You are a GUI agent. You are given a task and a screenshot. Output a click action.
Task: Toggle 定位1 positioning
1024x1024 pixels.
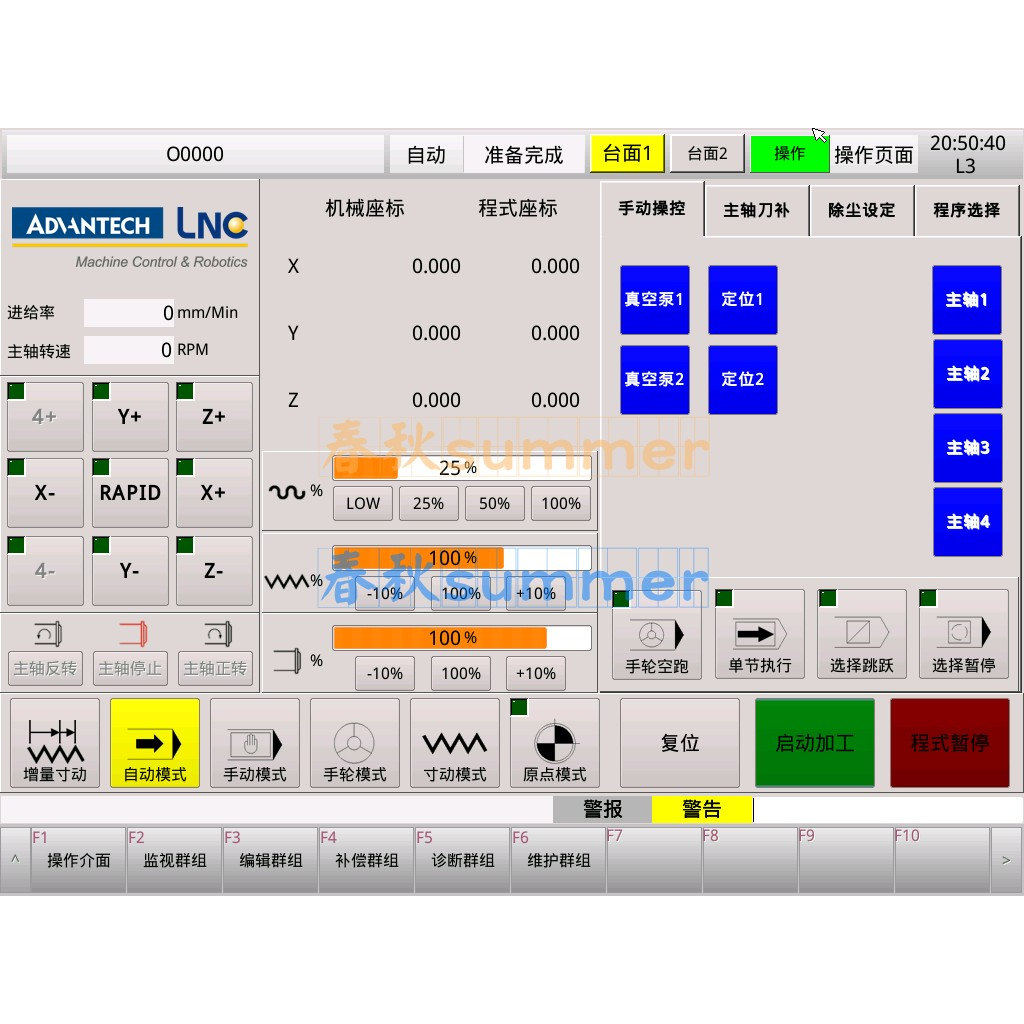click(743, 299)
